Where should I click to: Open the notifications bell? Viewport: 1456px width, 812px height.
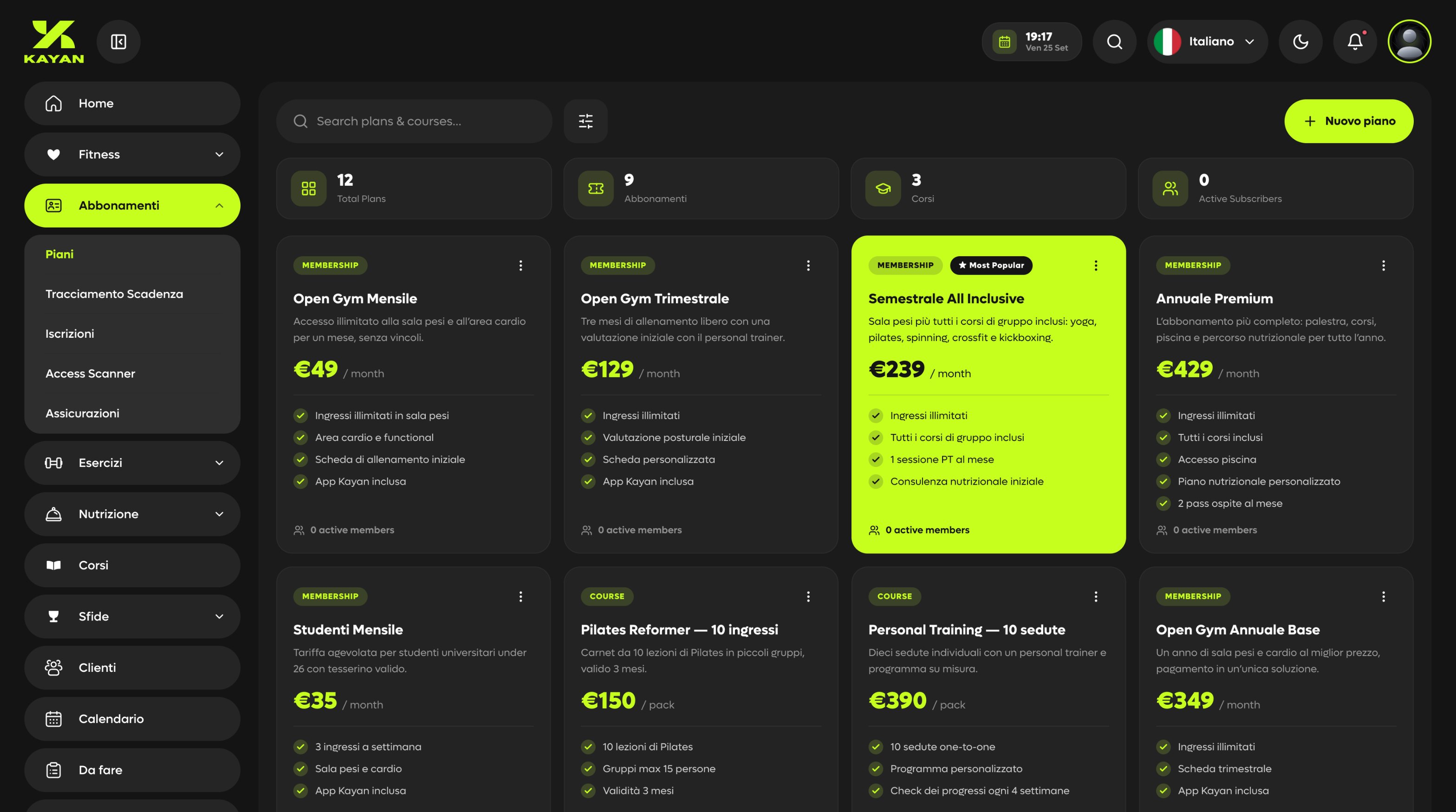pyautogui.click(x=1355, y=42)
